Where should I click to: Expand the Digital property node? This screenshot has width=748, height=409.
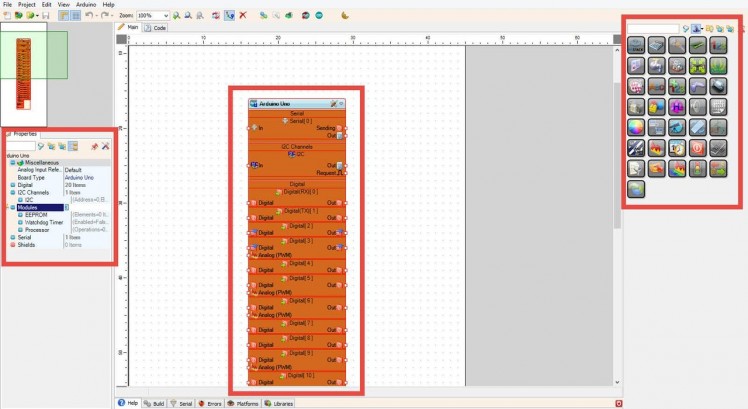(x=12, y=185)
